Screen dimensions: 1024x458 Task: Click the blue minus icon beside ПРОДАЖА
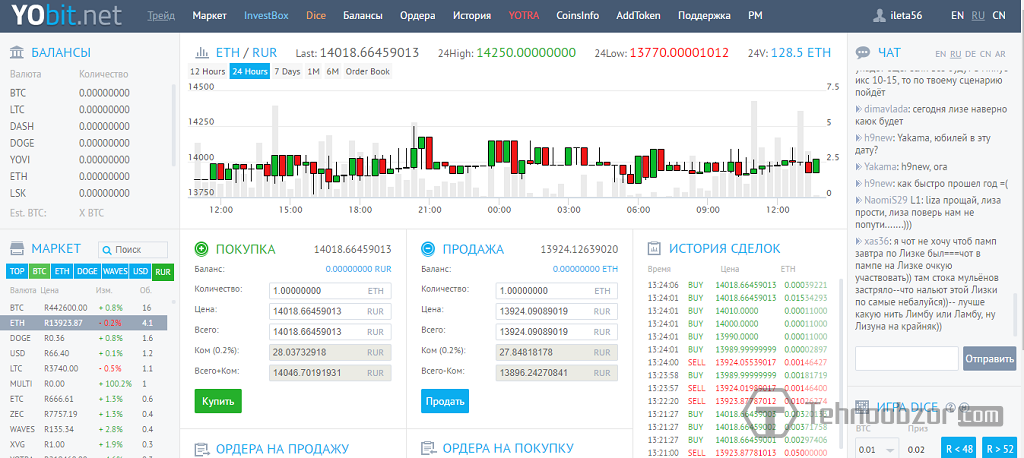[428, 249]
